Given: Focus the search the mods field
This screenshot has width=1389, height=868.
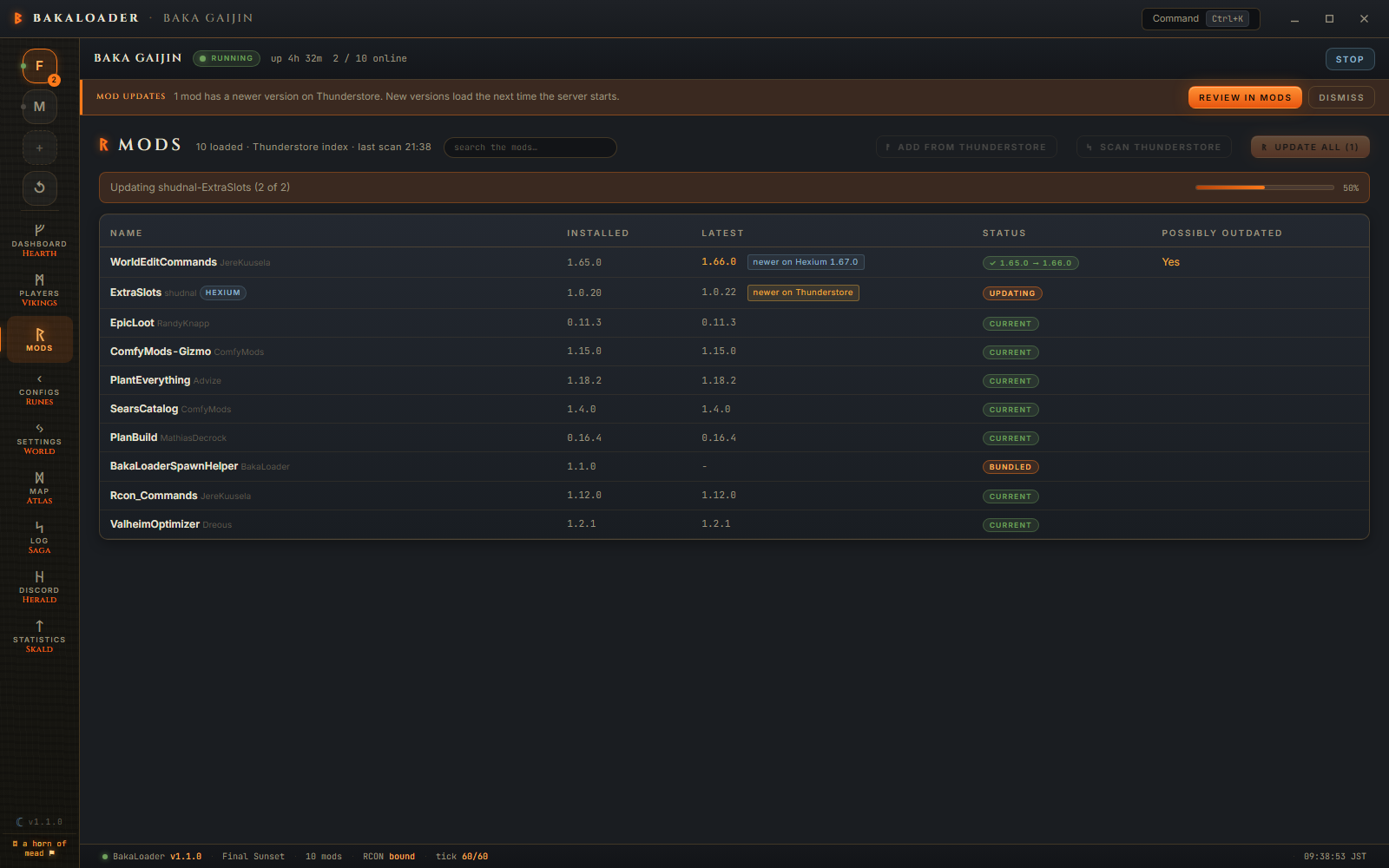Looking at the screenshot, I should 530,148.
